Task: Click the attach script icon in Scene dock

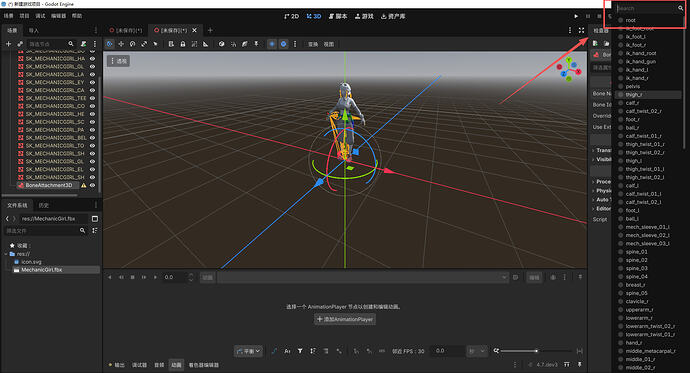Action: (x=84, y=44)
